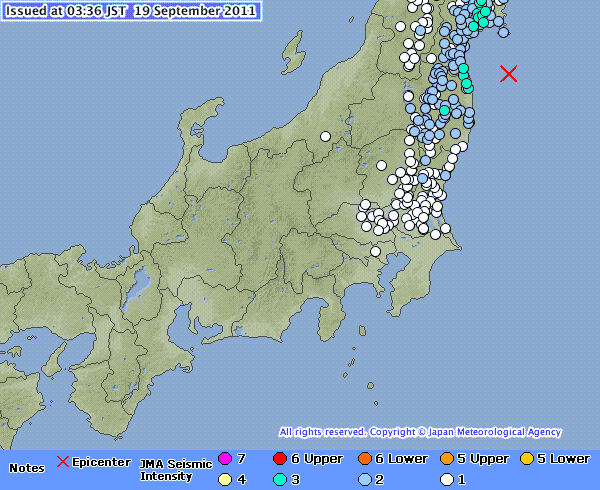This screenshot has width=600, height=490.
Task: Select the red 6 Upper legend circle
Action: tap(279, 459)
